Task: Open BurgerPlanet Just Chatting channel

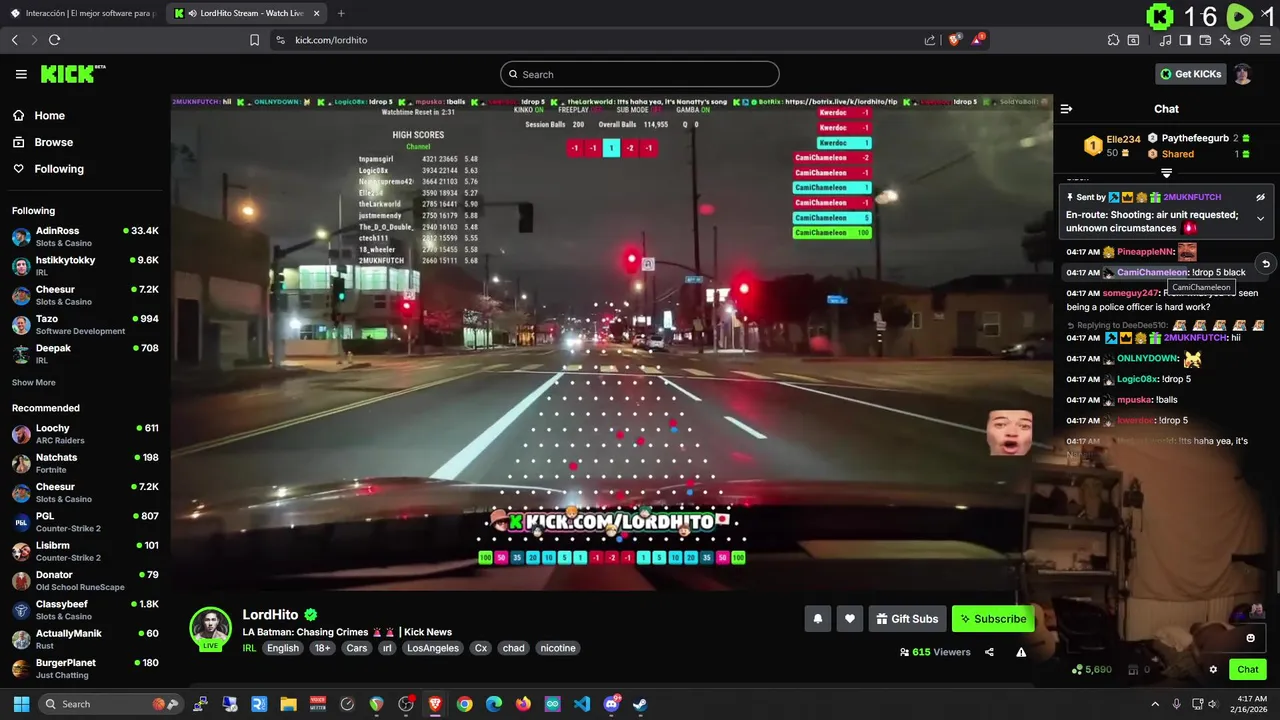Action: coord(85,668)
